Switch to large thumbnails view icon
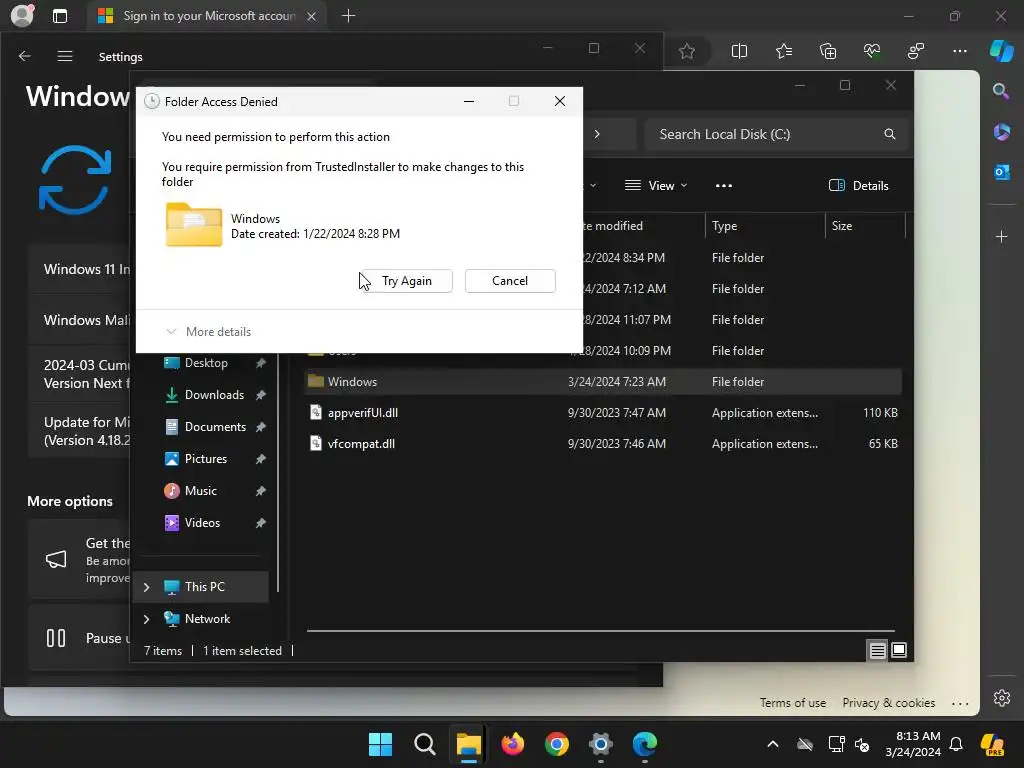This screenshot has height=768, width=1024. [x=899, y=650]
